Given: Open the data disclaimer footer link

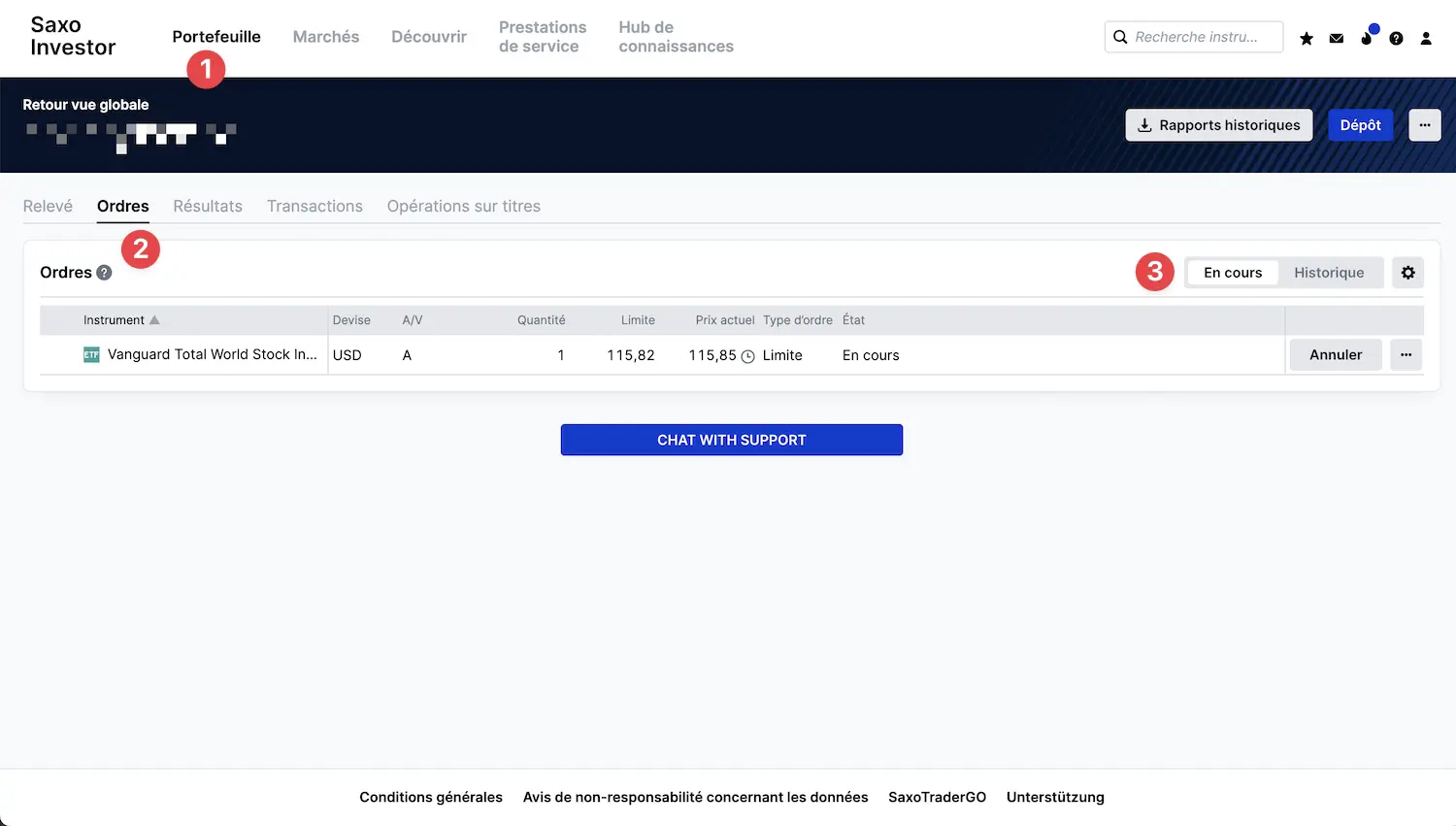Looking at the screenshot, I should pyautogui.click(x=696, y=797).
